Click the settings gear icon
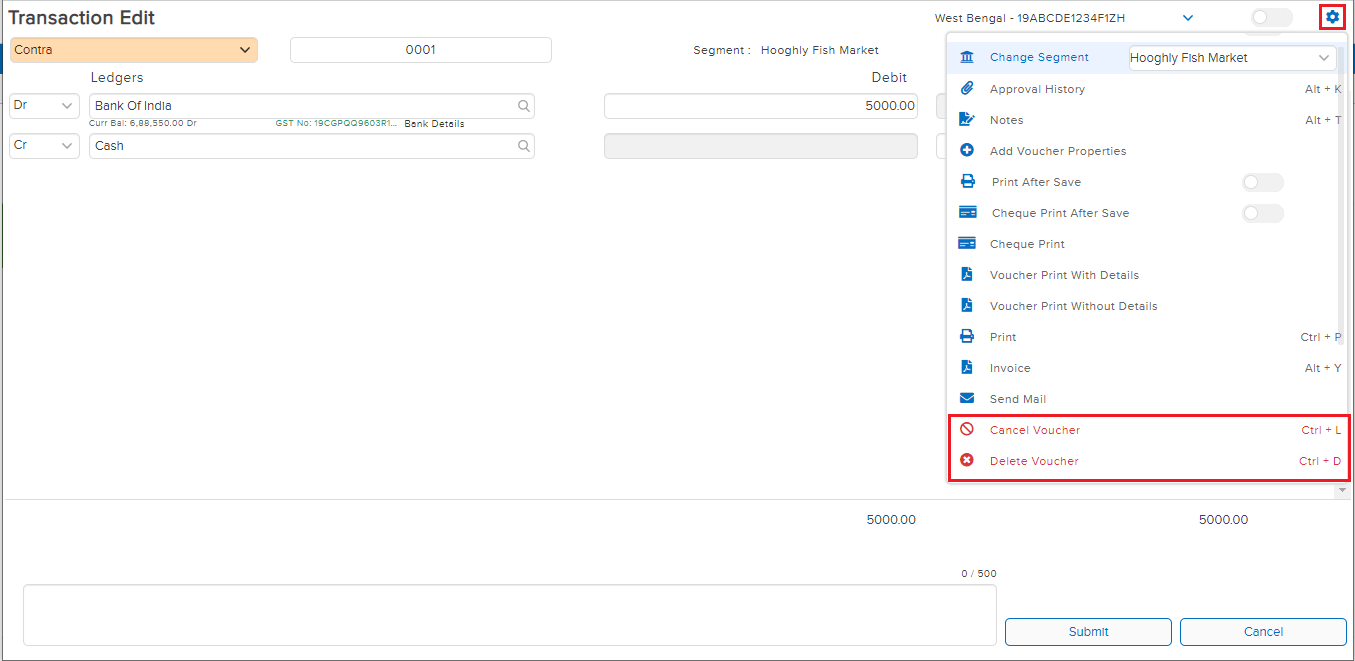This screenshot has width=1355, height=661. (x=1332, y=17)
